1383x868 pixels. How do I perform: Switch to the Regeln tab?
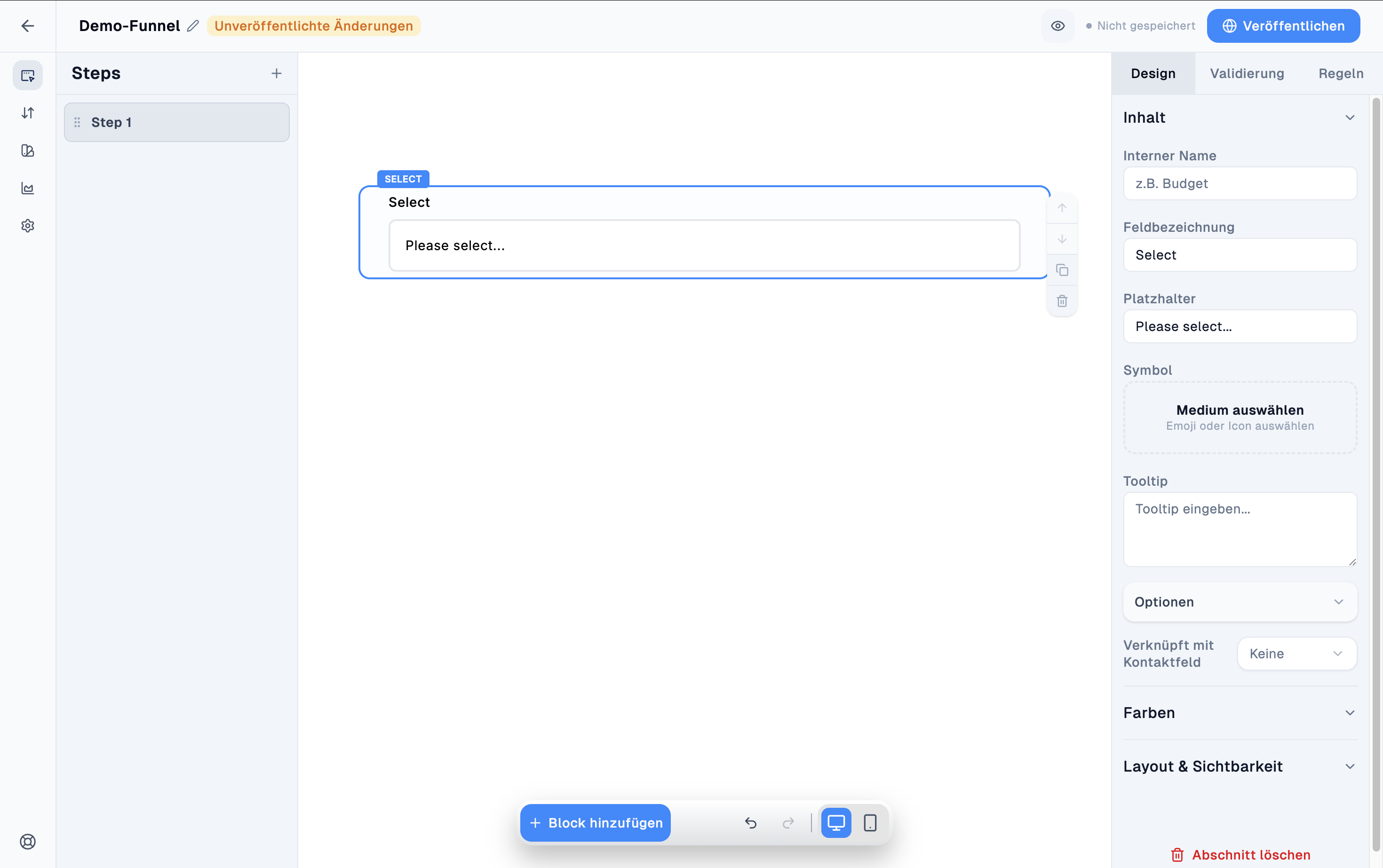pyautogui.click(x=1341, y=73)
